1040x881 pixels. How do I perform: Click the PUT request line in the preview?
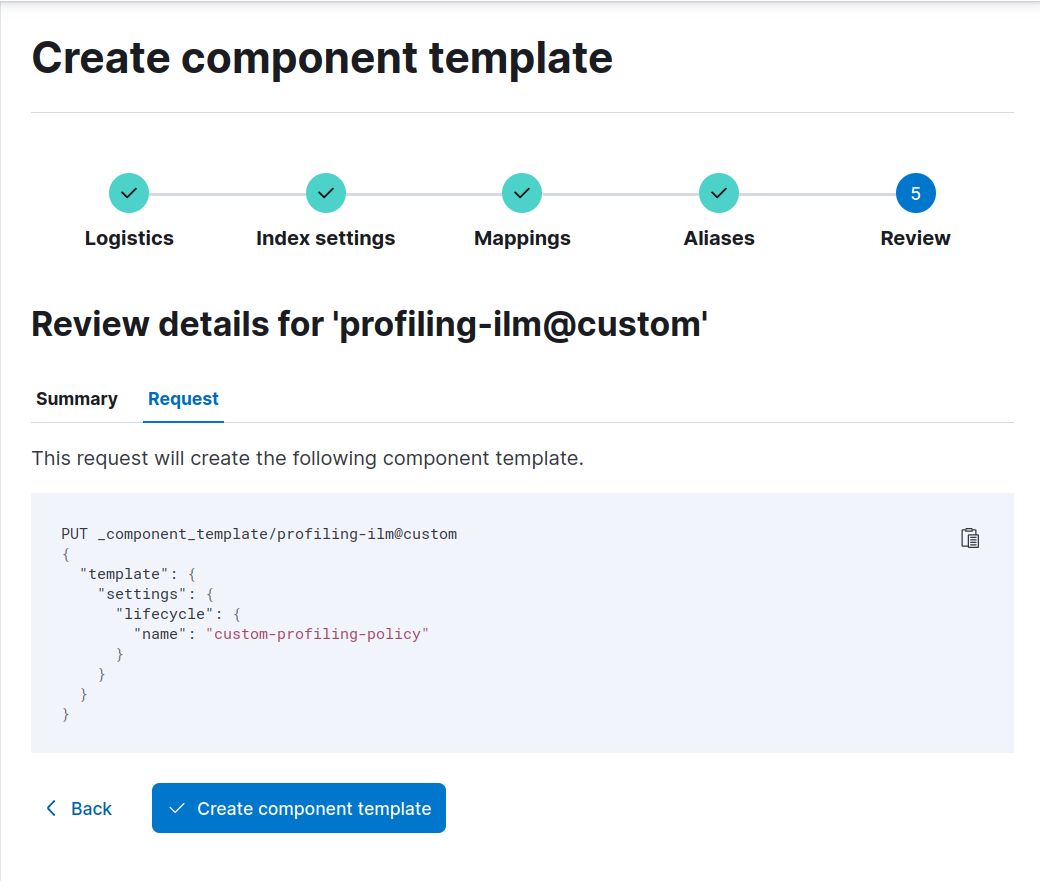point(258,533)
